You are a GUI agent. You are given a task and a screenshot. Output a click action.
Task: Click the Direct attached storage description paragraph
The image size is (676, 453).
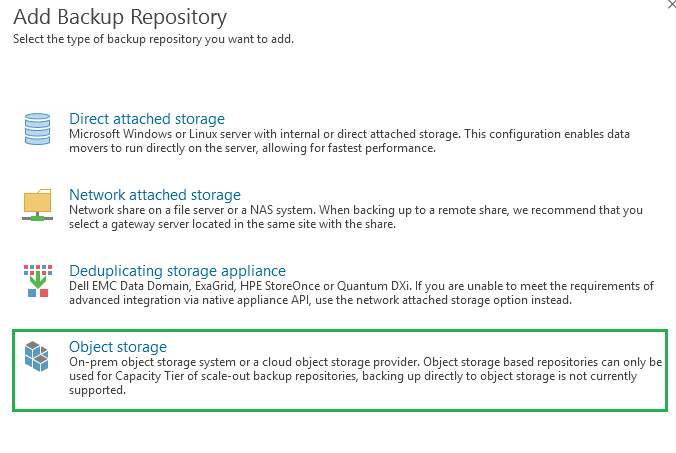(350, 140)
